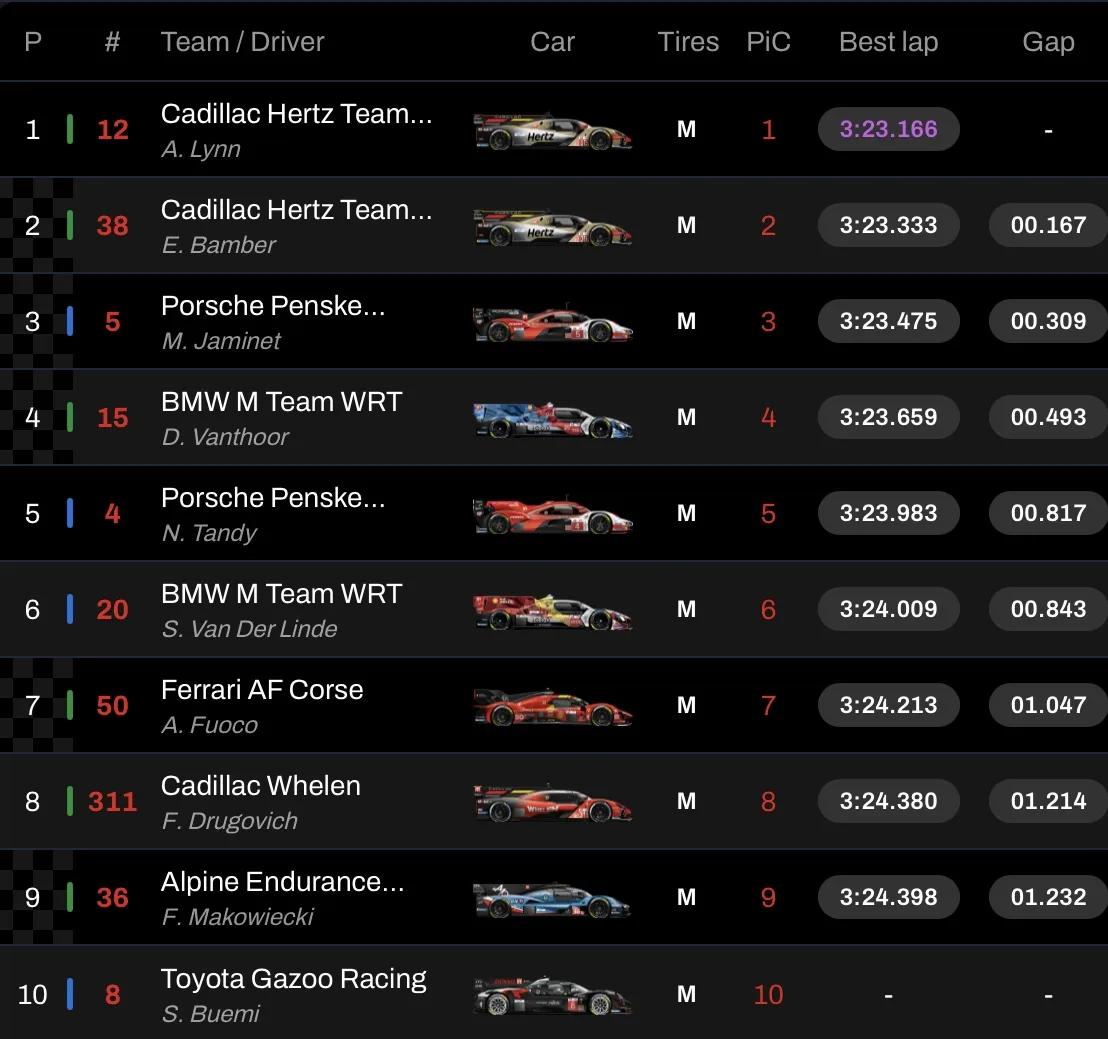Click the M tire icon for S. Van Der Linde
Image resolution: width=1108 pixels, height=1039 pixels.
pyautogui.click(x=686, y=610)
